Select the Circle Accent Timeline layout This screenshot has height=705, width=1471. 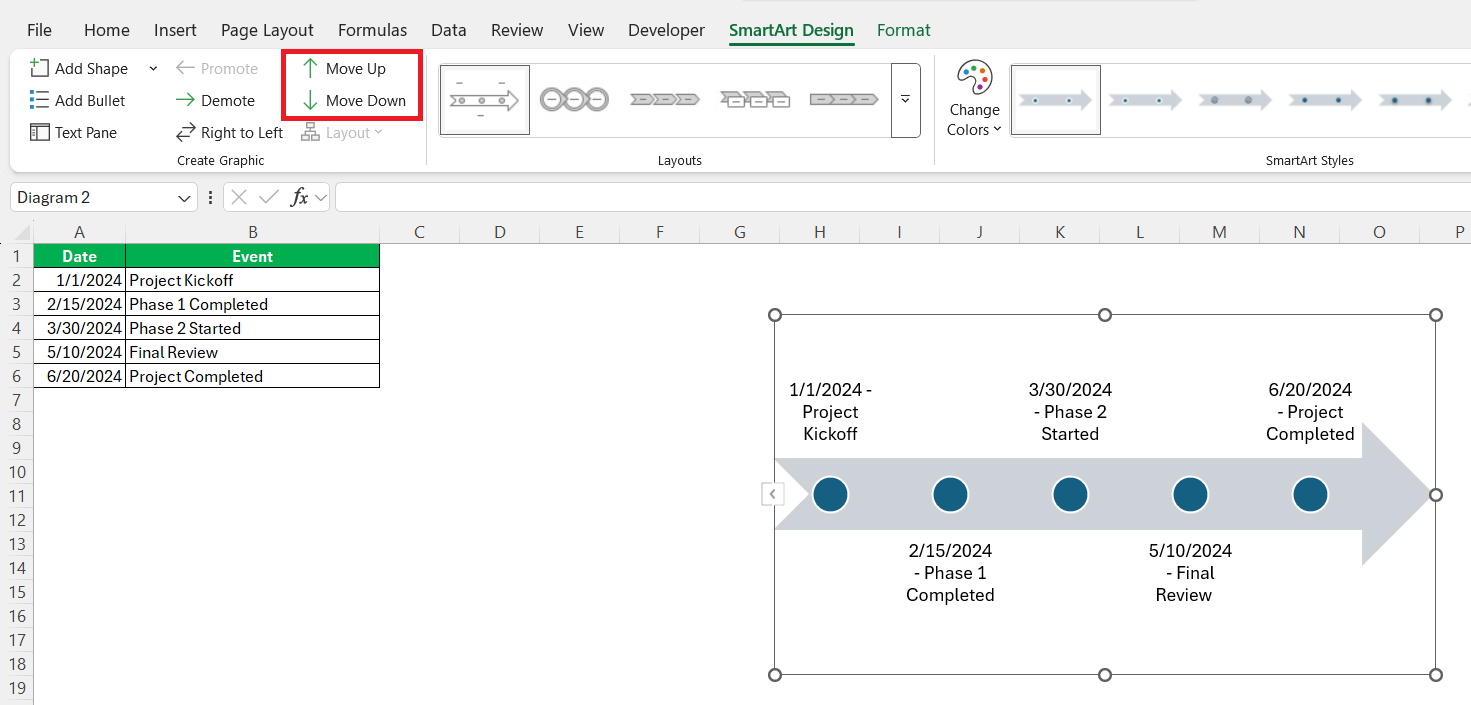point(574,100)
